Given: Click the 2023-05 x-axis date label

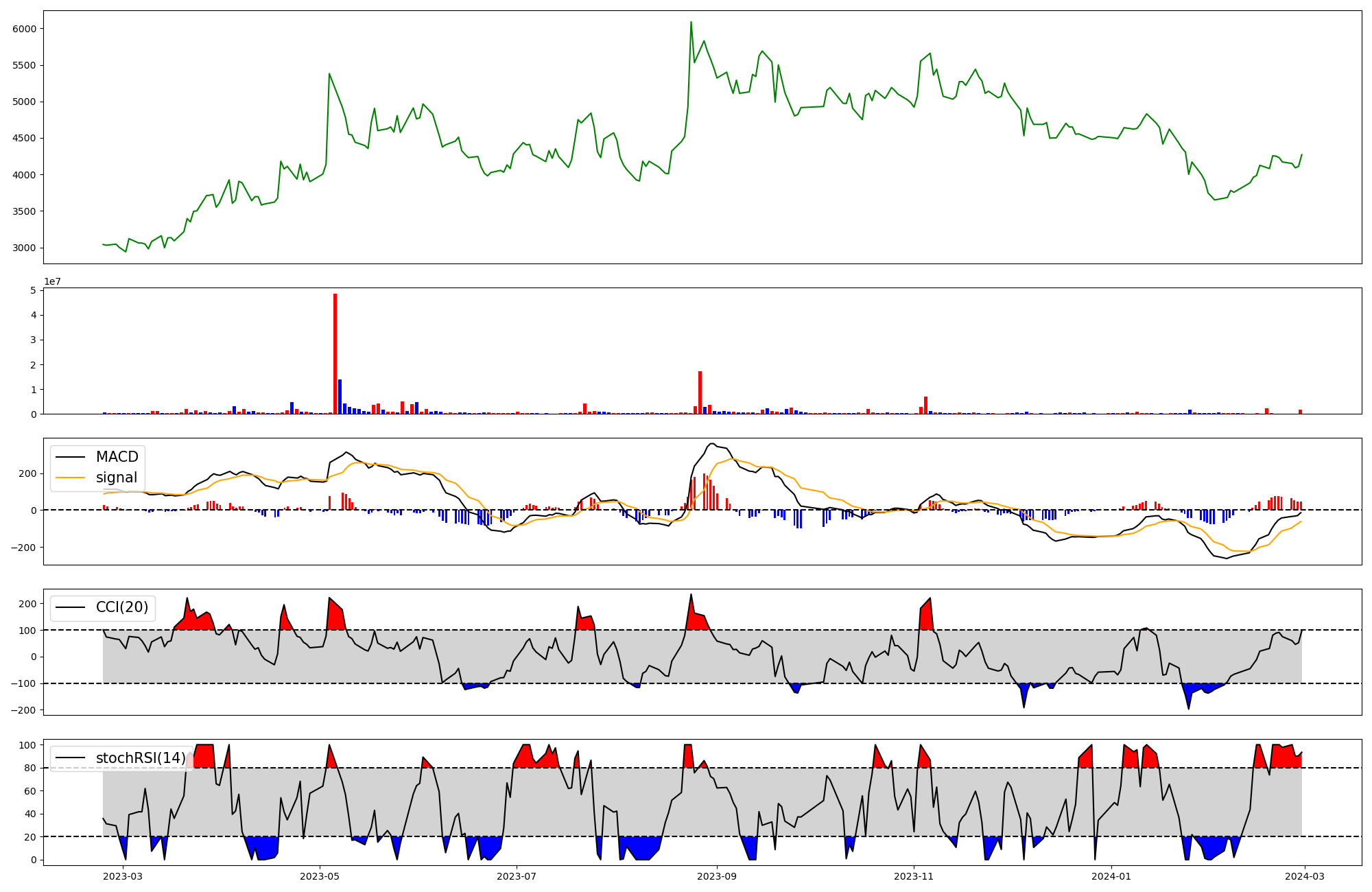Looking at the screenshot, I should [320, 876].
